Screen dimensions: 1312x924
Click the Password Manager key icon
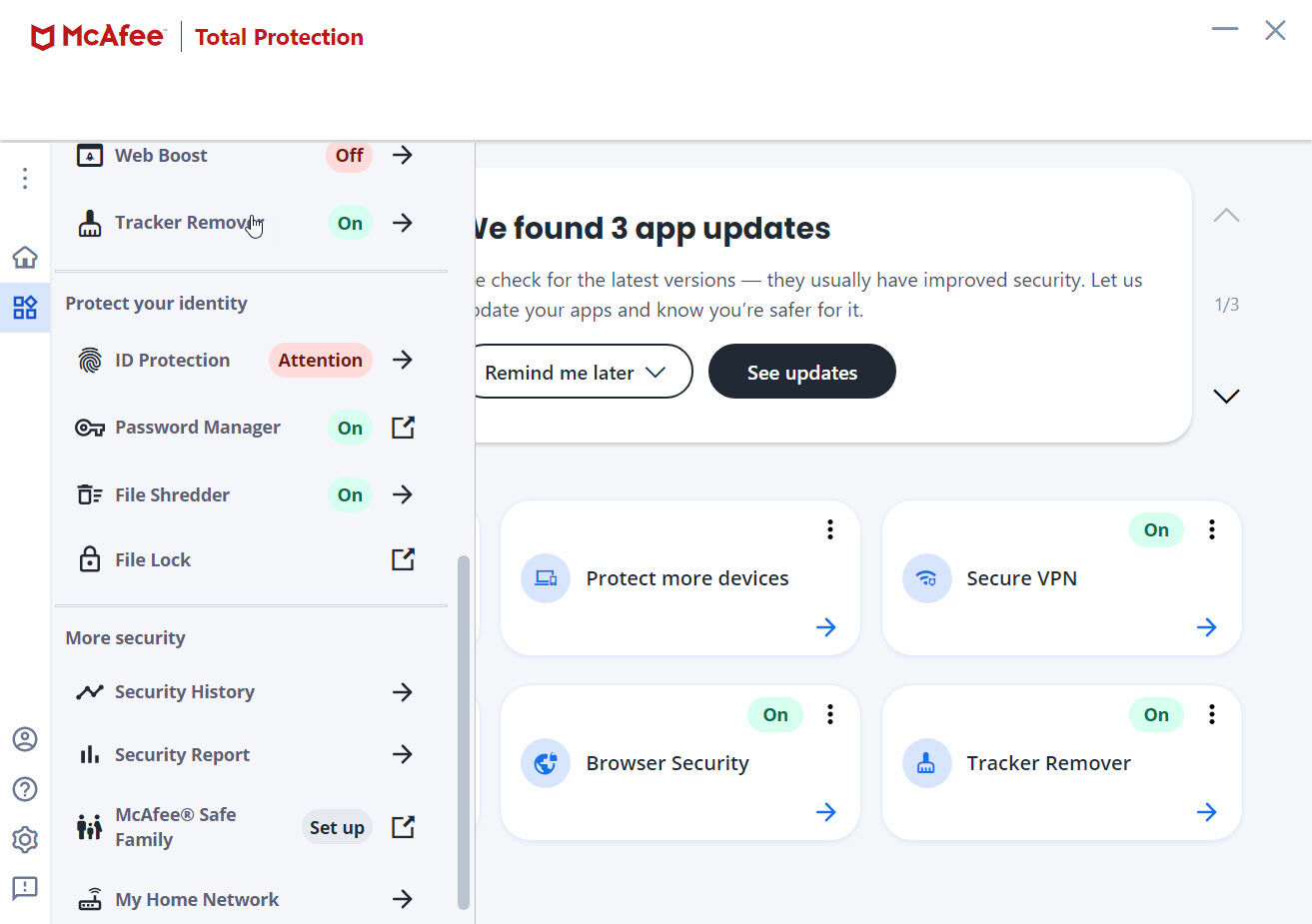90,428
